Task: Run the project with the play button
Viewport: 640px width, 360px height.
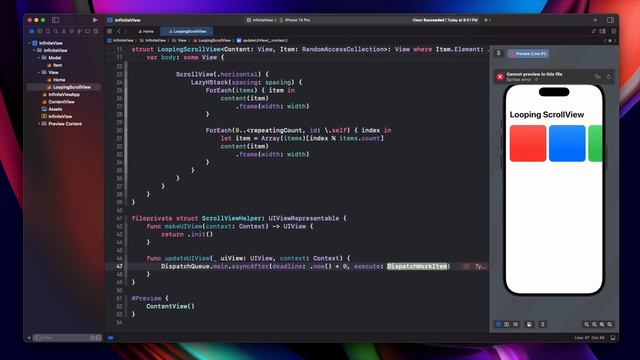Action: 95,20
